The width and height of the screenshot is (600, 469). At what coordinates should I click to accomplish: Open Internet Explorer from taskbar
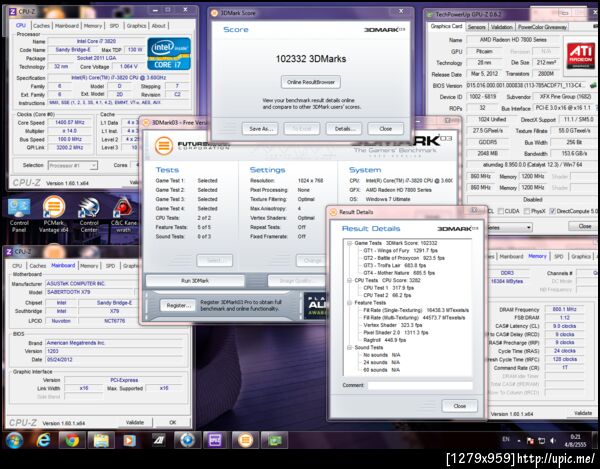click(44, 439)
